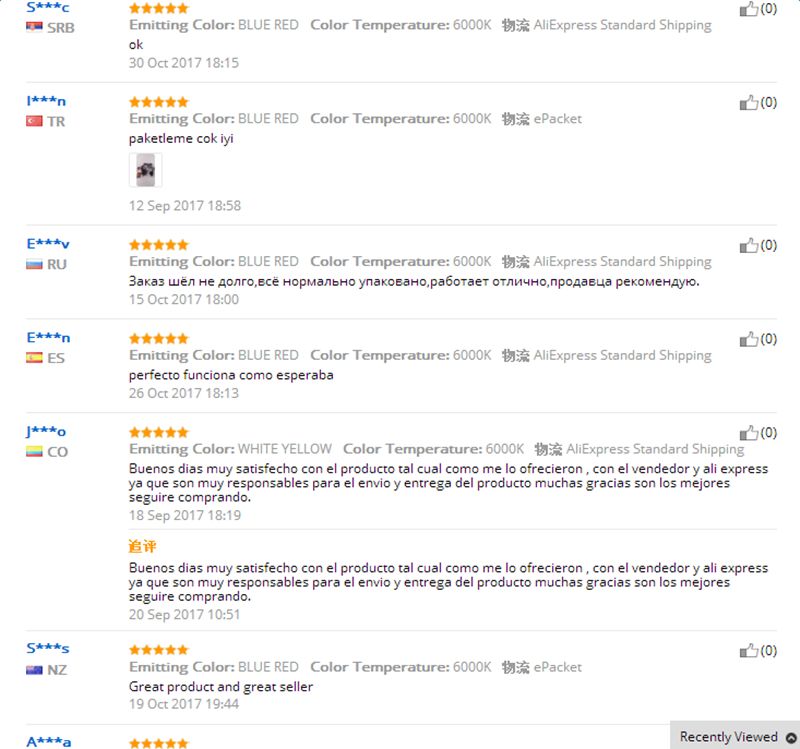Like the review by I***n from TR
This screenshot has width=800, height=749.
748,103
